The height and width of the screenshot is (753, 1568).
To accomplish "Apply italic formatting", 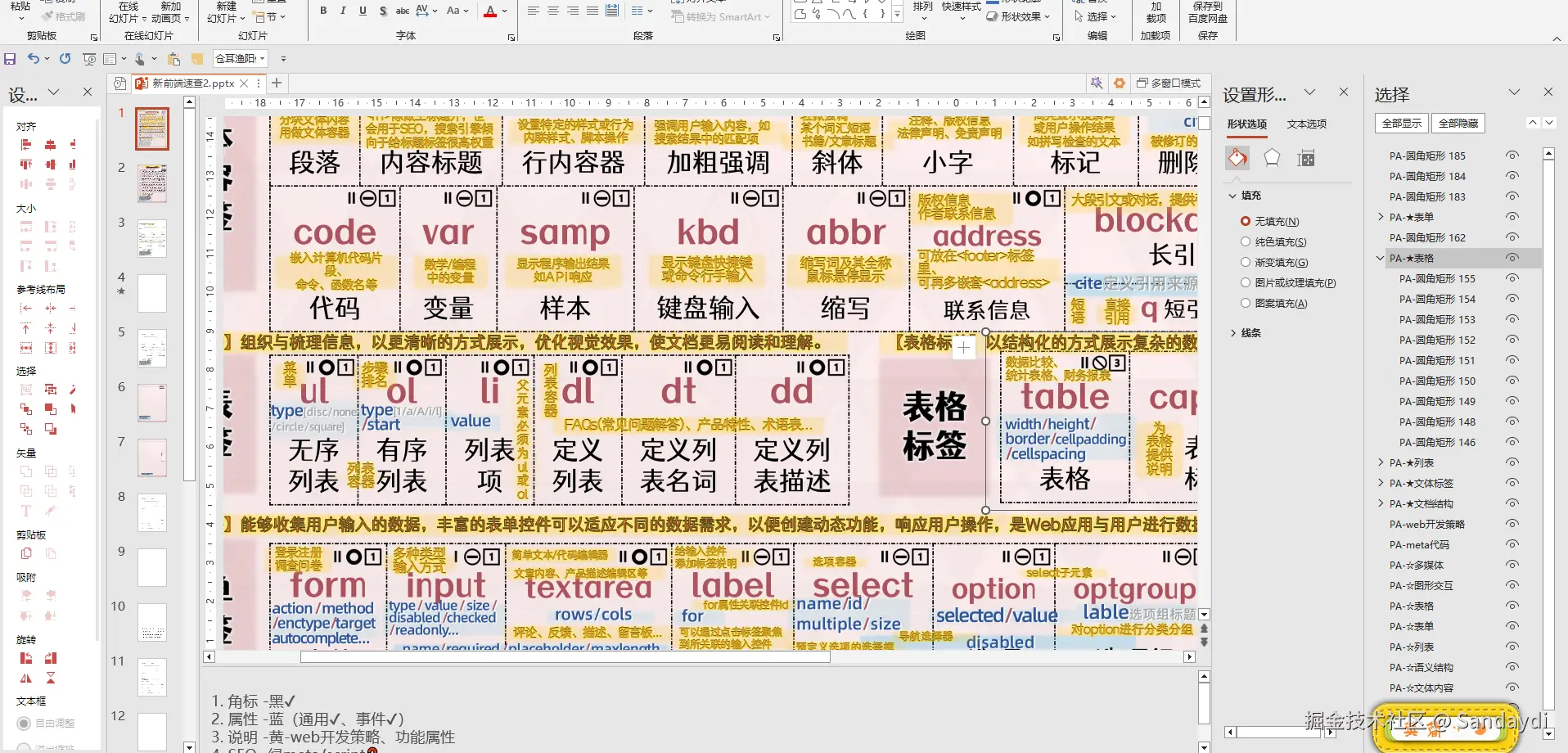I will [342, 10].
